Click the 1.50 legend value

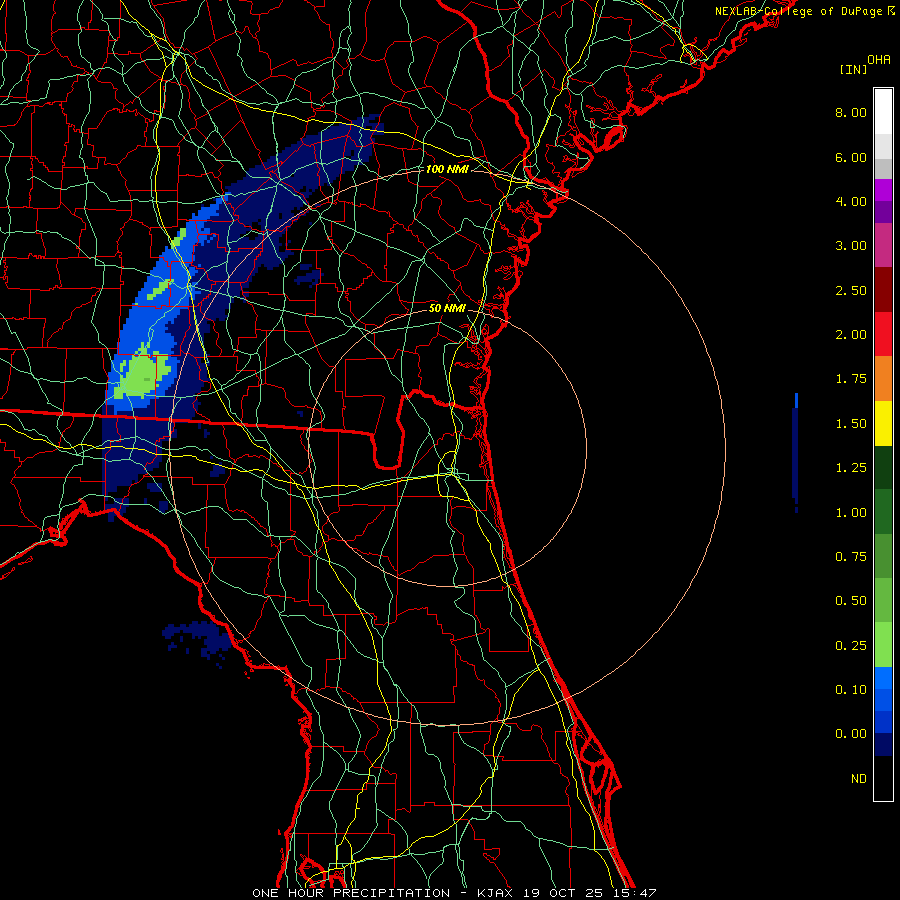(x=851, y=424)
